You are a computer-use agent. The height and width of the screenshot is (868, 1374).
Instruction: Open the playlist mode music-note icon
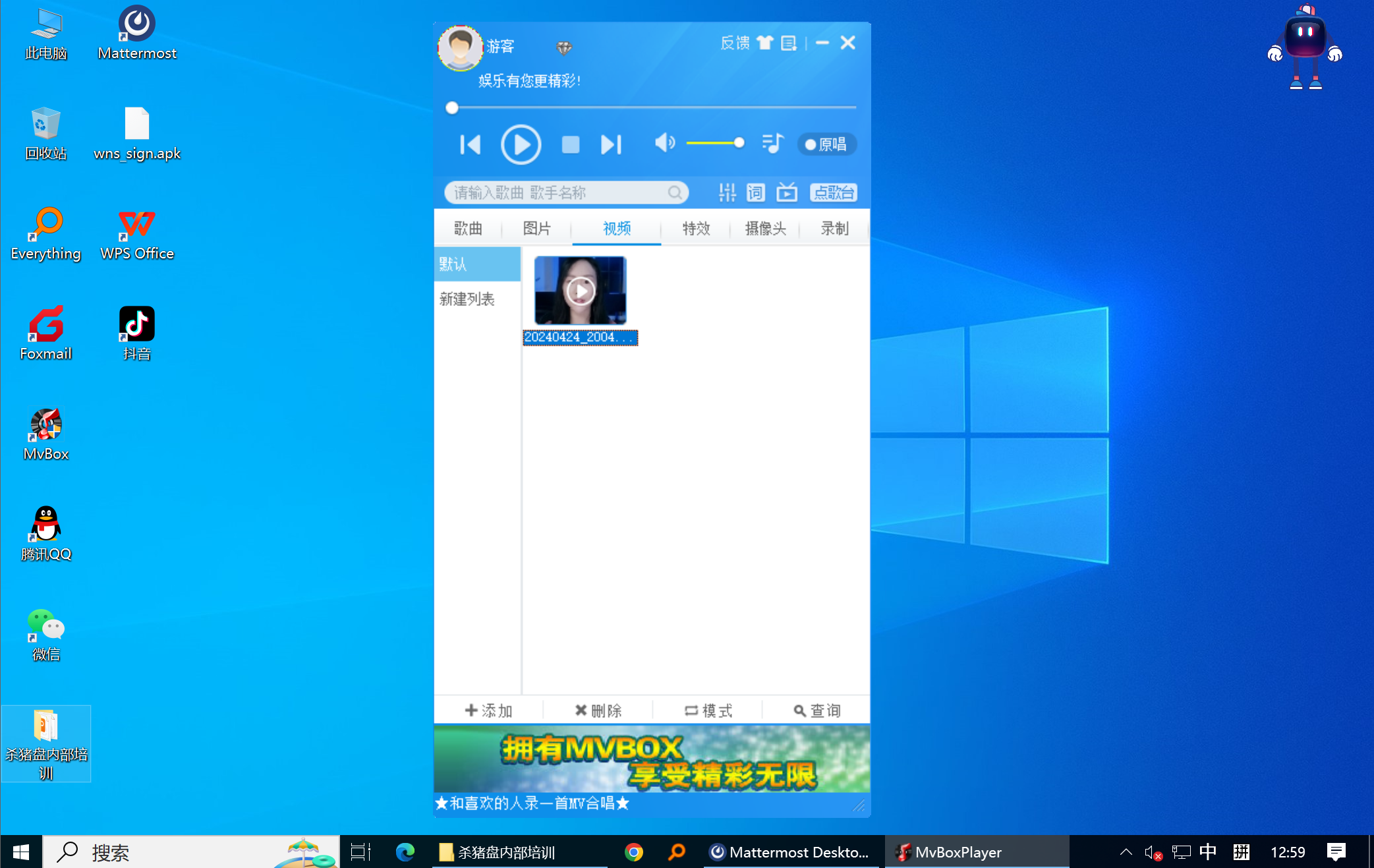[x=772, y=143]
